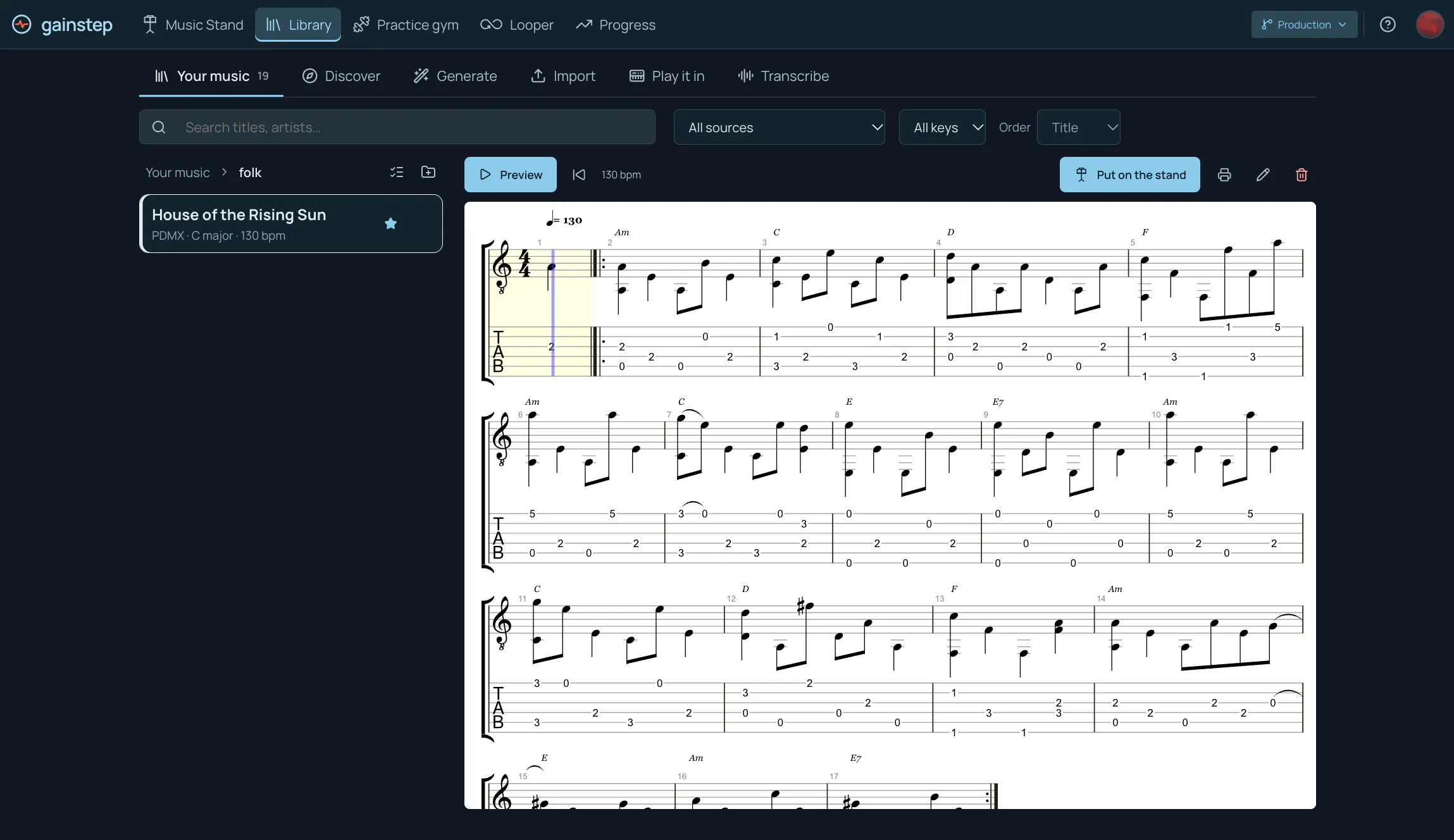Image resolution: width=1454 pixels, height=840 pixels.
Task: Click the gainstep logo icon
Action: pyautogui.click(x=22, y=25)
